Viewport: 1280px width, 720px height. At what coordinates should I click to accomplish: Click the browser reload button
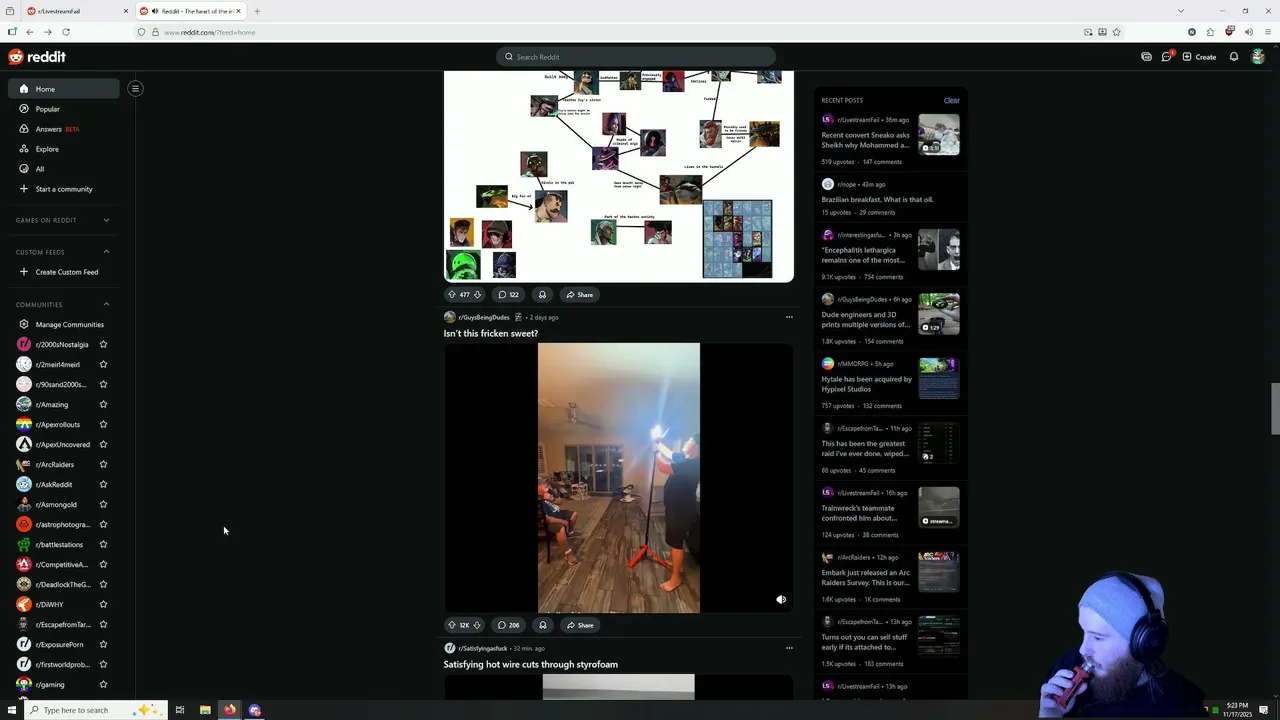[x=66, y=32]
